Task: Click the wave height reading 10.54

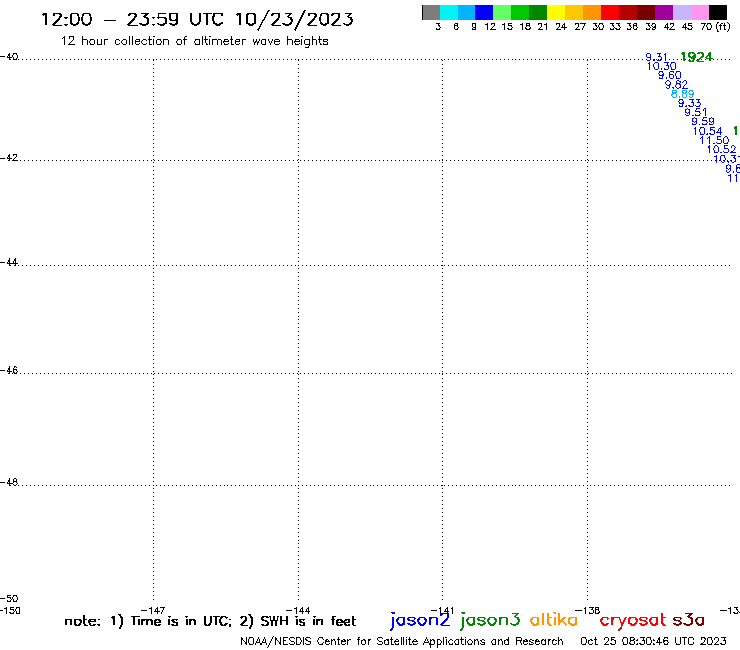Action: [x=707, y=131]
